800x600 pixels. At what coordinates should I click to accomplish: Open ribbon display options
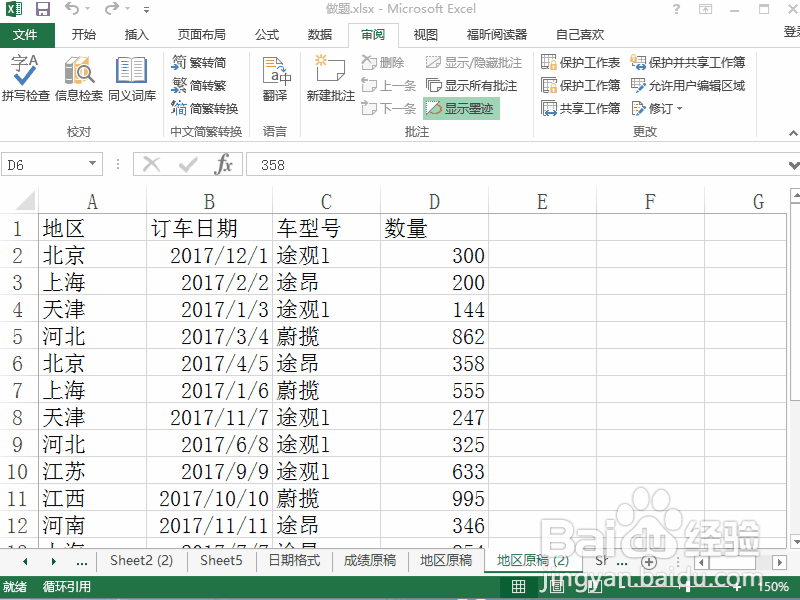(705, 9)
